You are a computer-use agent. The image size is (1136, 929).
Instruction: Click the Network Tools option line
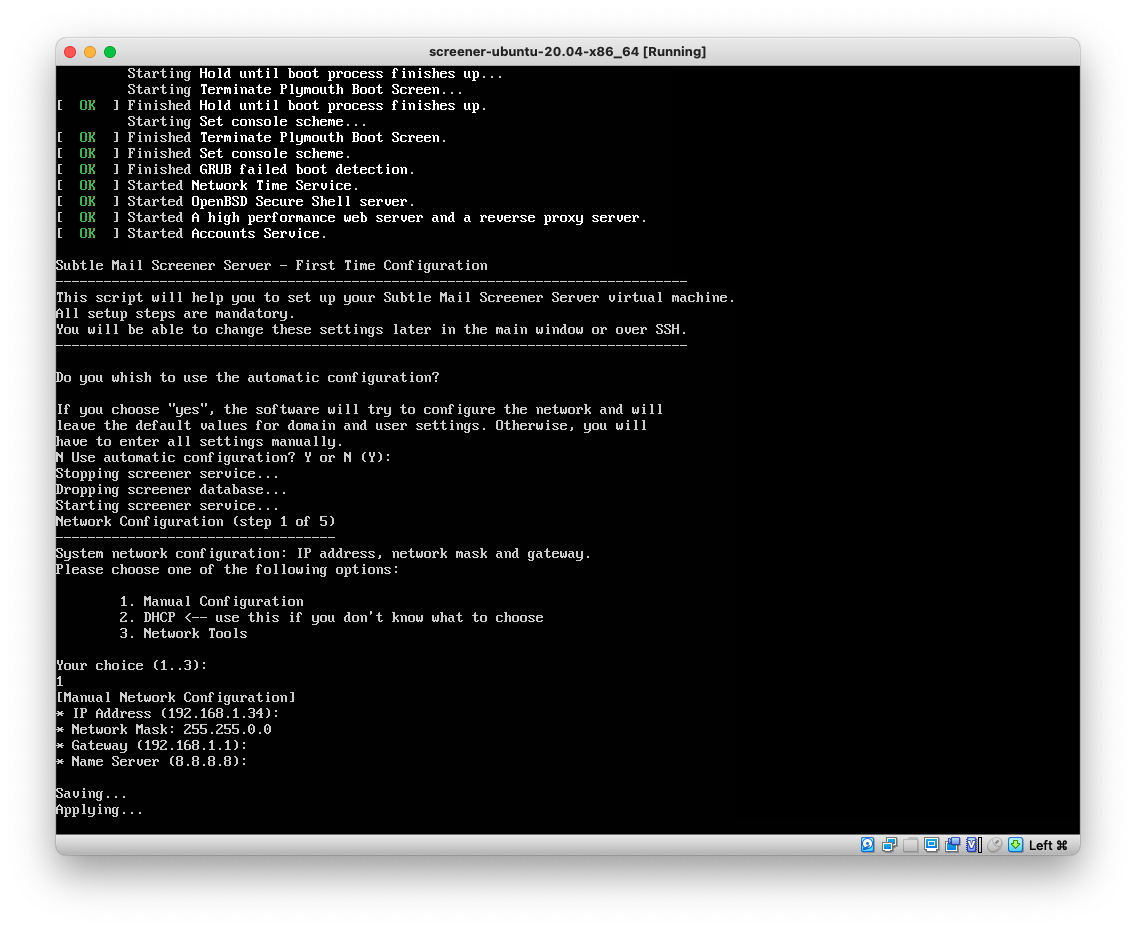click(x=183, y=633)
